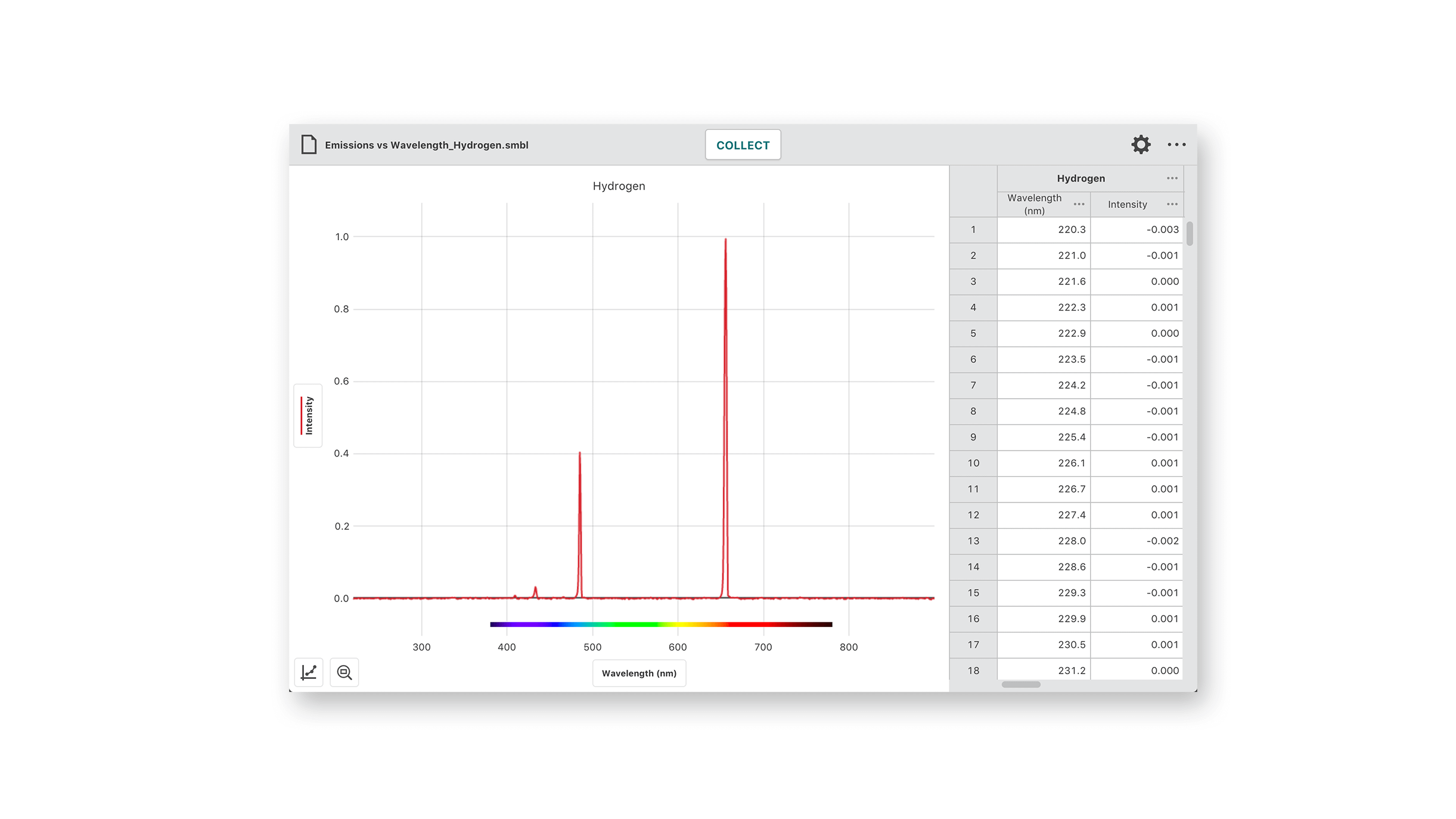Open spectrometer settings gear icon
1456x819 pixels.
1140,145
